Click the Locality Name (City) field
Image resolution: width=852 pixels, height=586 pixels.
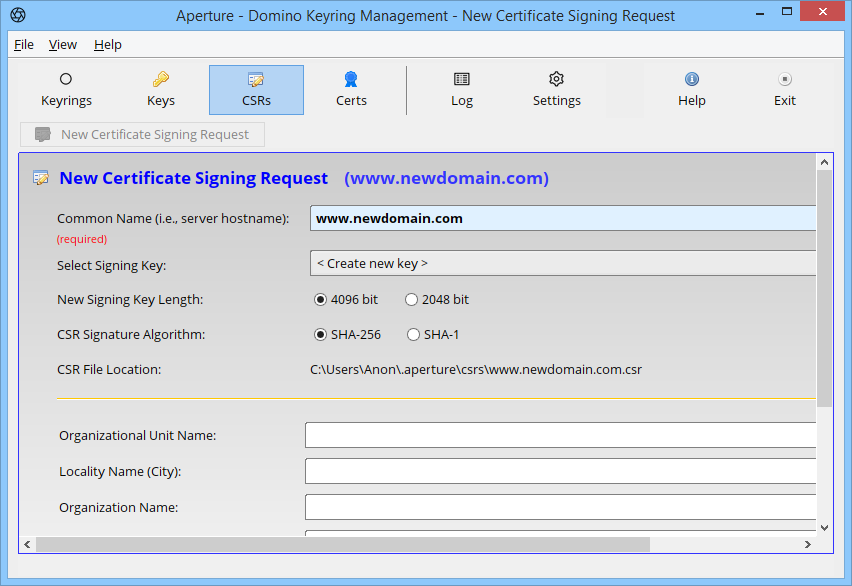pos(560,471)
